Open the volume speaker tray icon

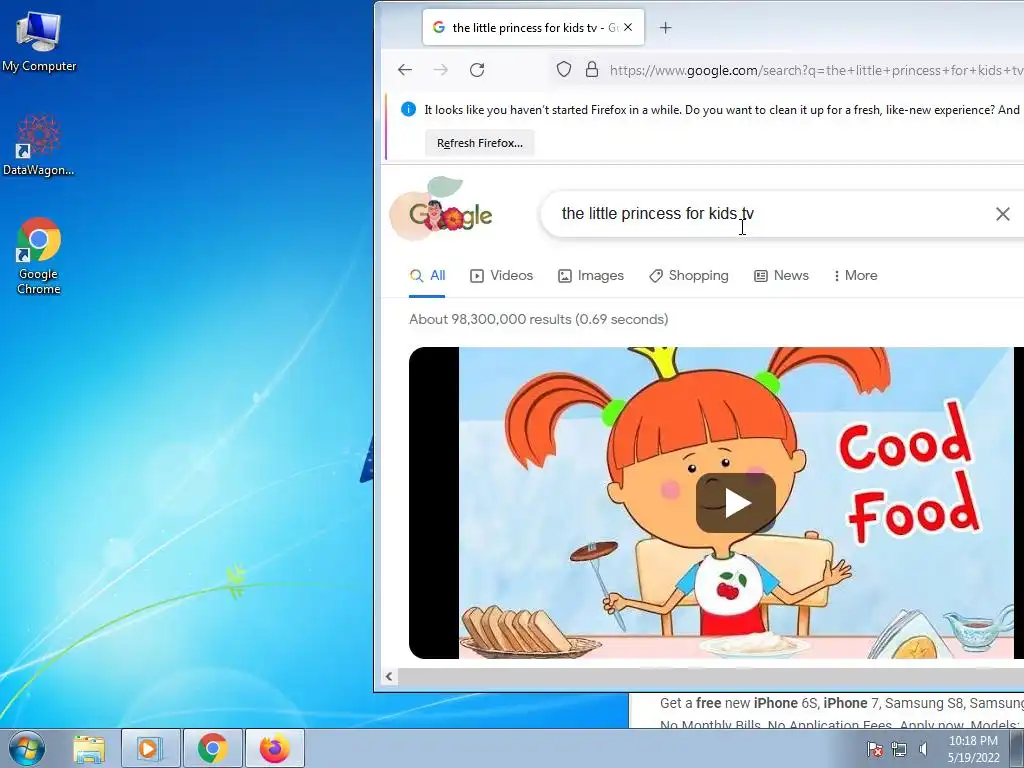coord(923,749)
